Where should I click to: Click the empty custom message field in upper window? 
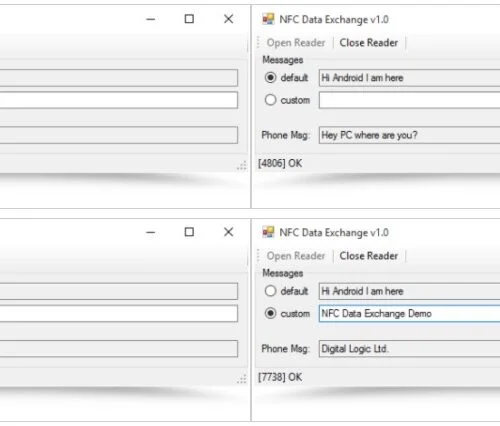pyautogui.click(x=409, y=100)
